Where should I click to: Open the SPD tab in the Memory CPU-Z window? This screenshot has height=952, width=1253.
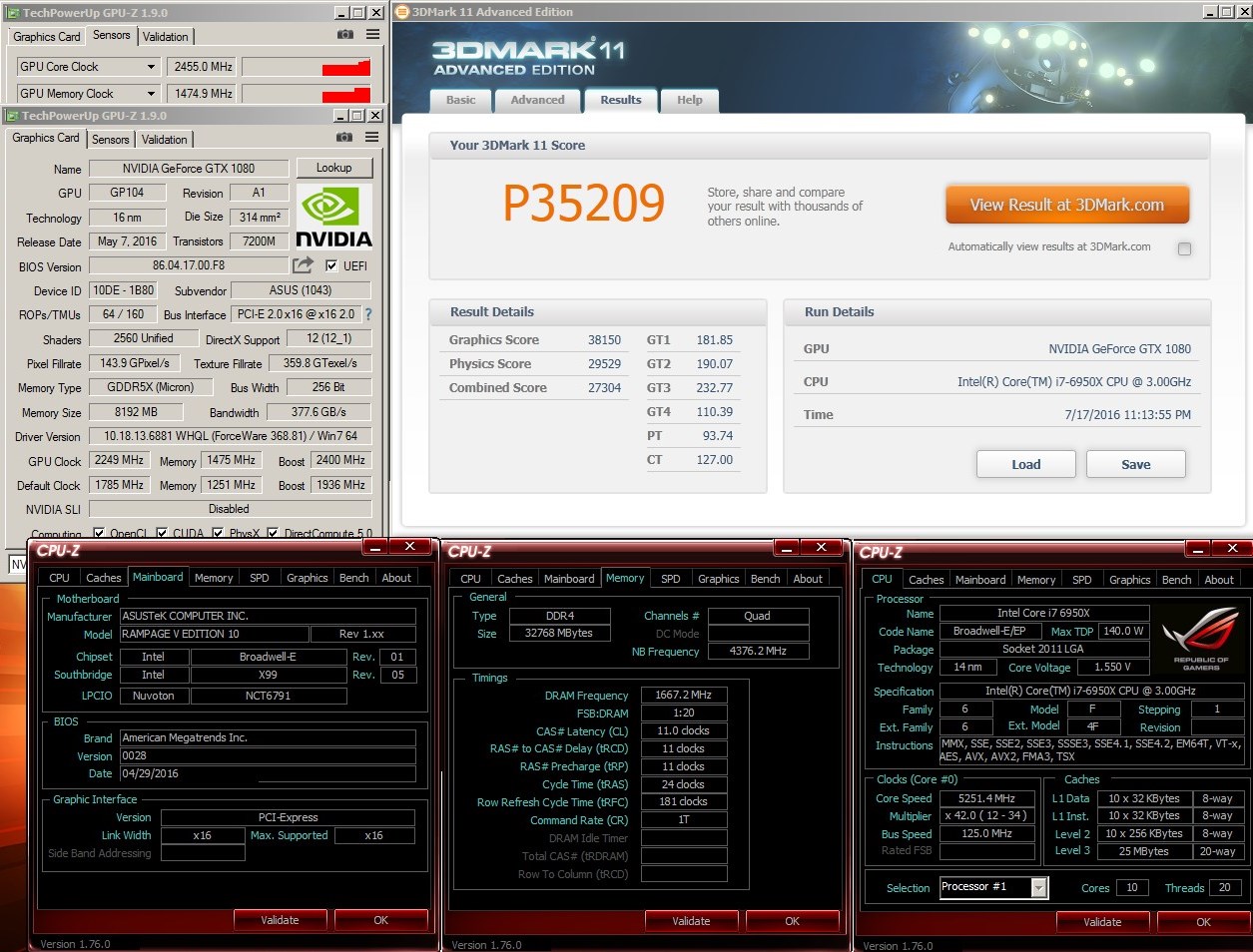click(671, 579)
